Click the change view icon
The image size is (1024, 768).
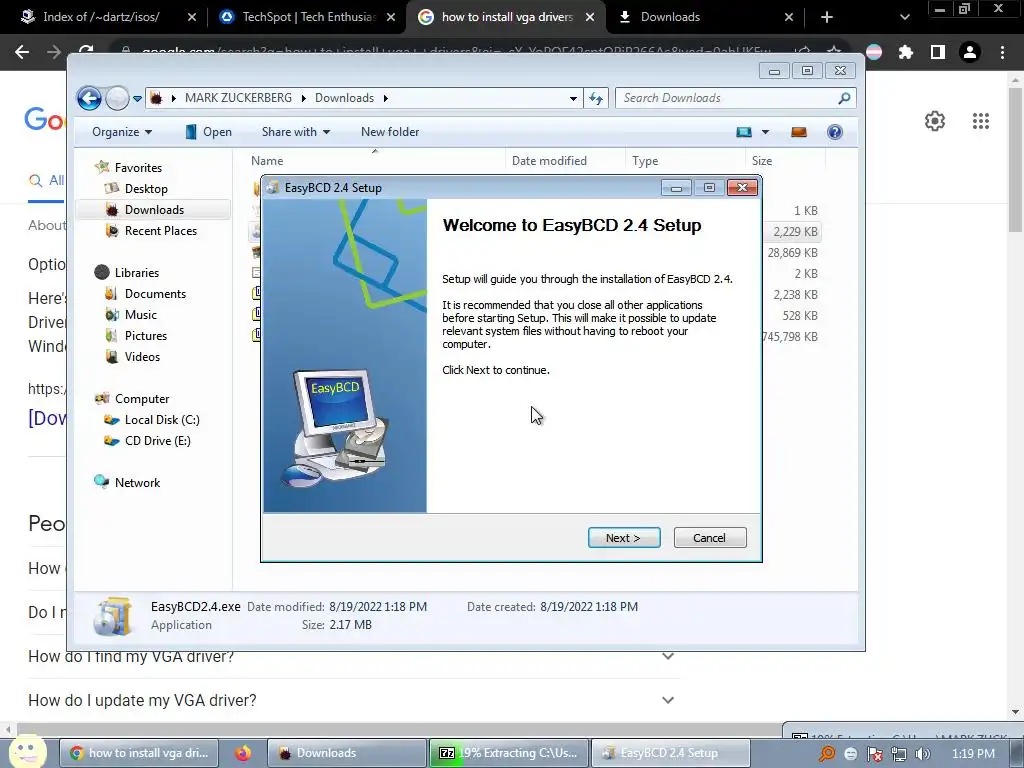744,132
